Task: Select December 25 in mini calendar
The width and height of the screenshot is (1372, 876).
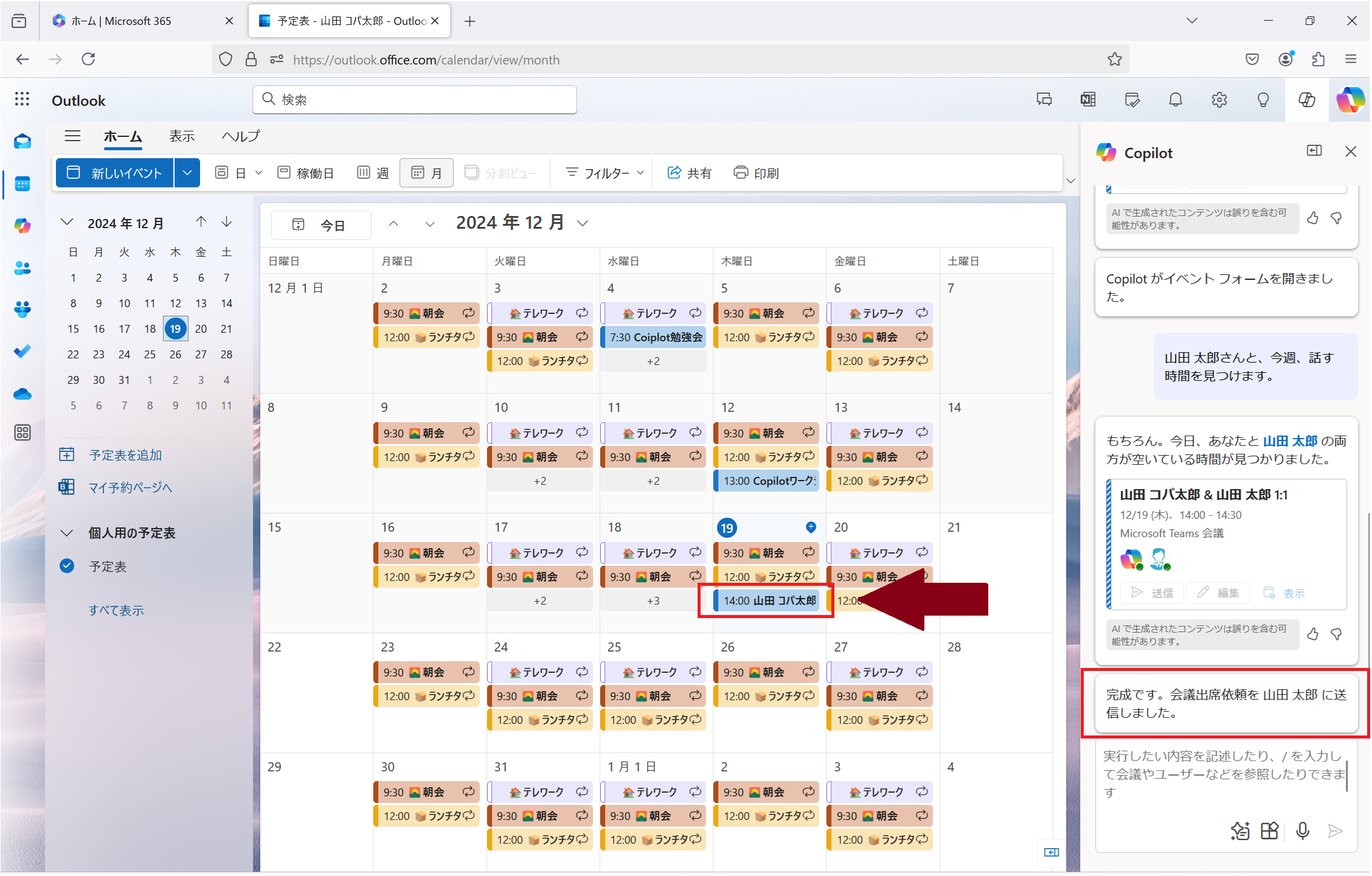Action: point(150,354)
